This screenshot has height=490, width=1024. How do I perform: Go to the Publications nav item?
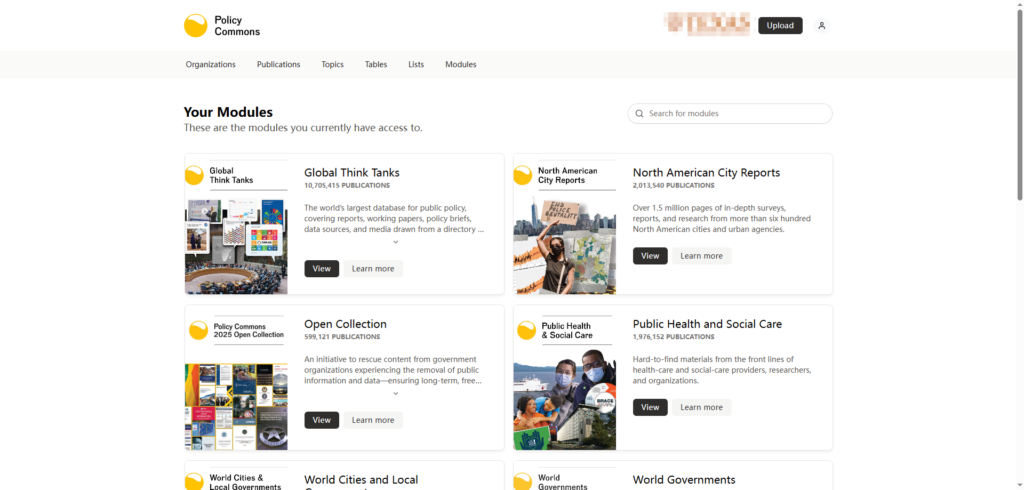click(x=278, y=65)
